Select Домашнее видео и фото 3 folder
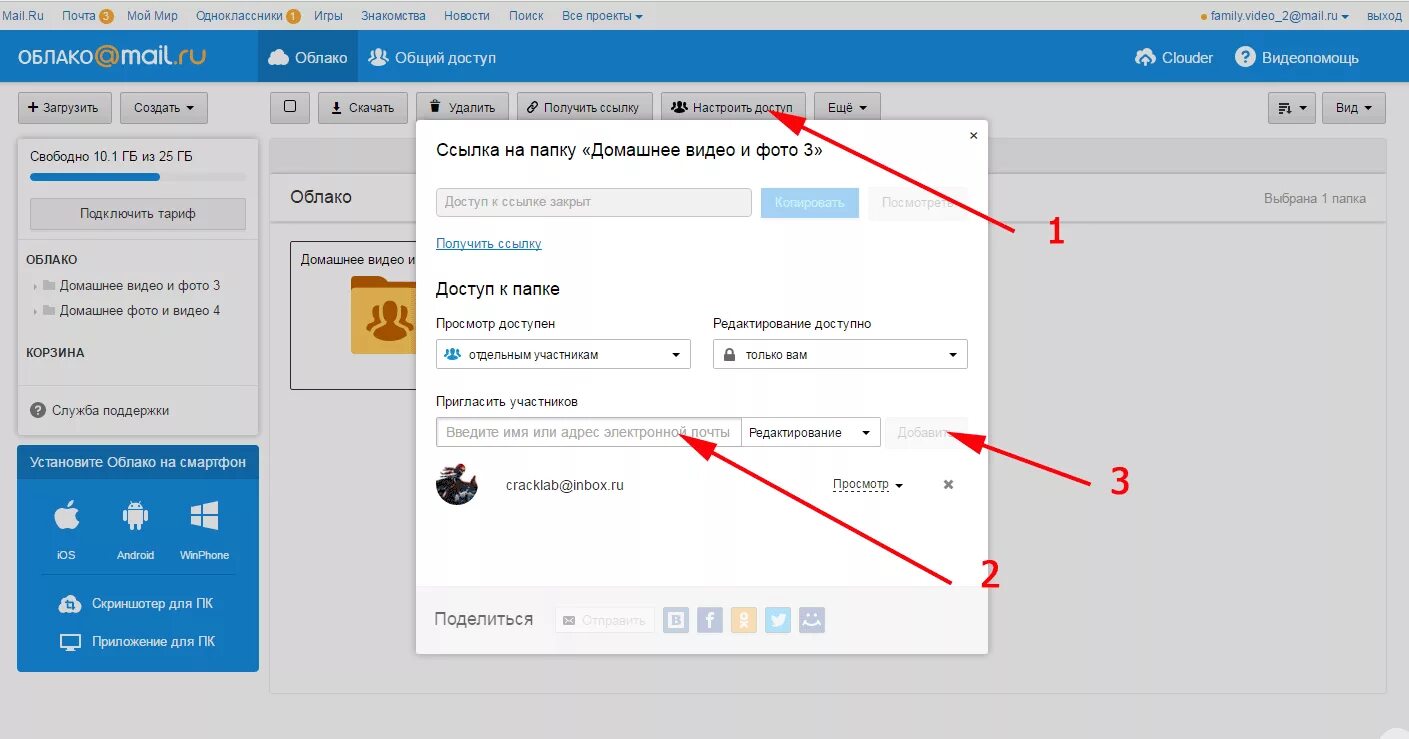1409x739 pixels. pos(139,286)
